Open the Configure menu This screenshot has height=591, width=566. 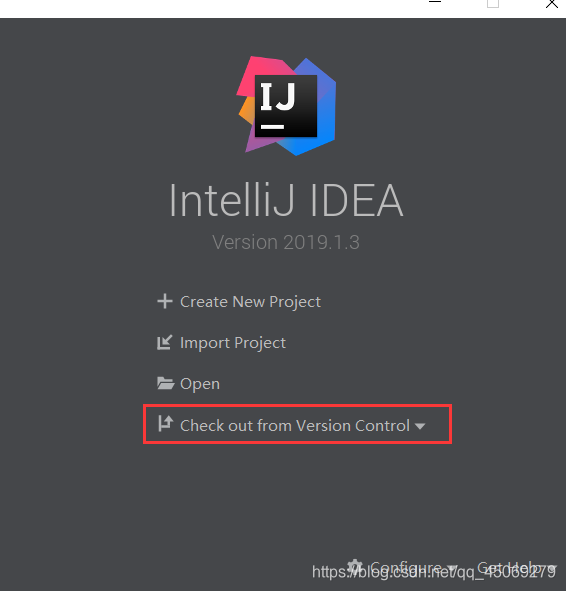[x=406, y=567]
